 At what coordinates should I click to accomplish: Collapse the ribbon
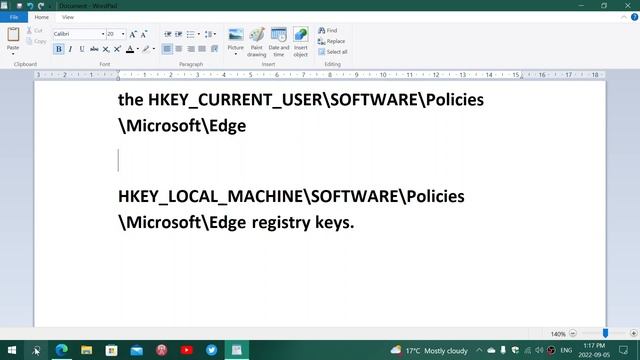click(x=624, y=17)
